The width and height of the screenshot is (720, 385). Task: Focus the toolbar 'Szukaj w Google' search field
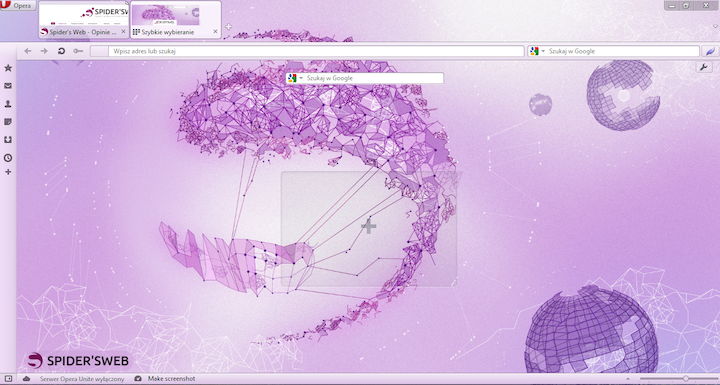[x=623, y=51]
